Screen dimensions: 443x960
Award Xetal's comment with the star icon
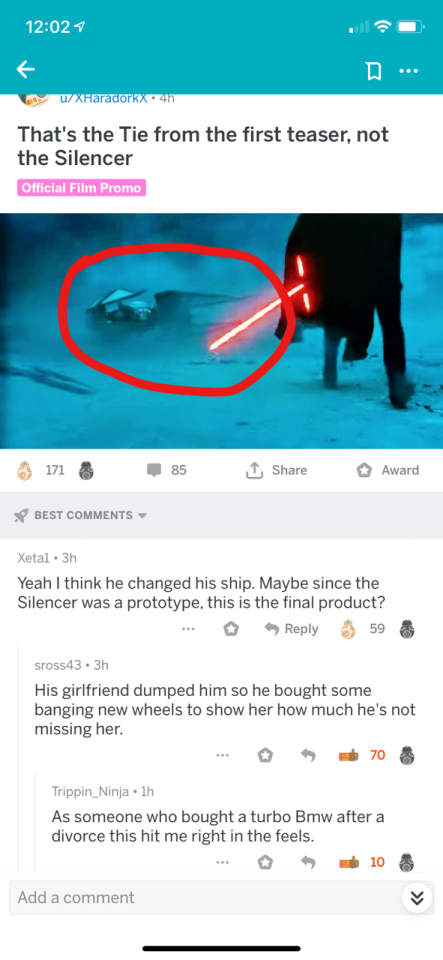[231, 629]
